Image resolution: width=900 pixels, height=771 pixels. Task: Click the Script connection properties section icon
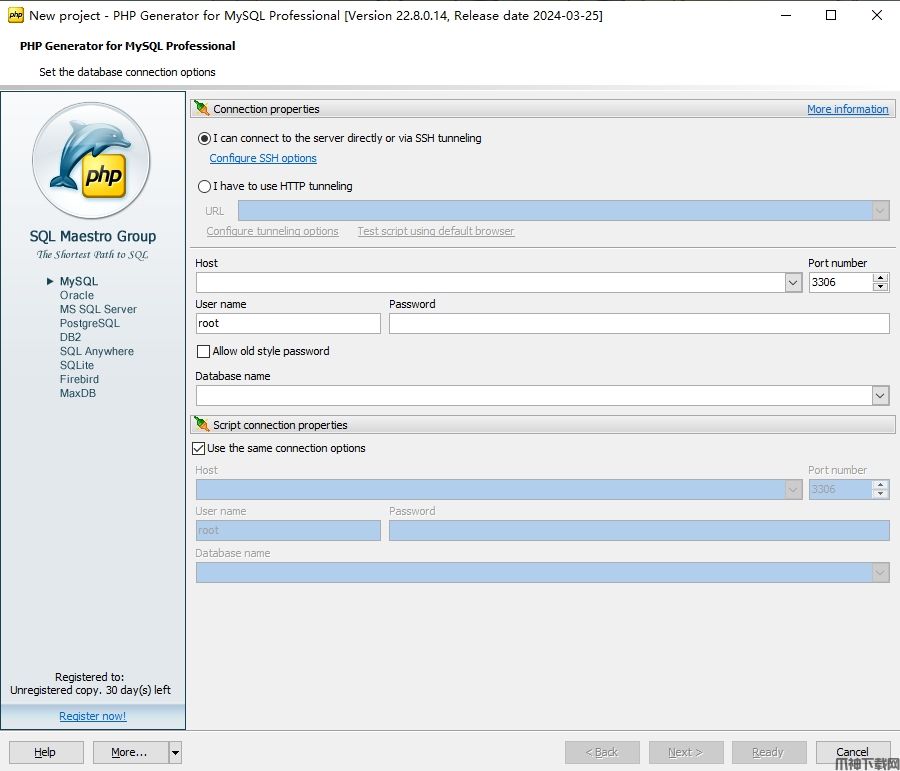pyautogui.click(x=202, y=425)
